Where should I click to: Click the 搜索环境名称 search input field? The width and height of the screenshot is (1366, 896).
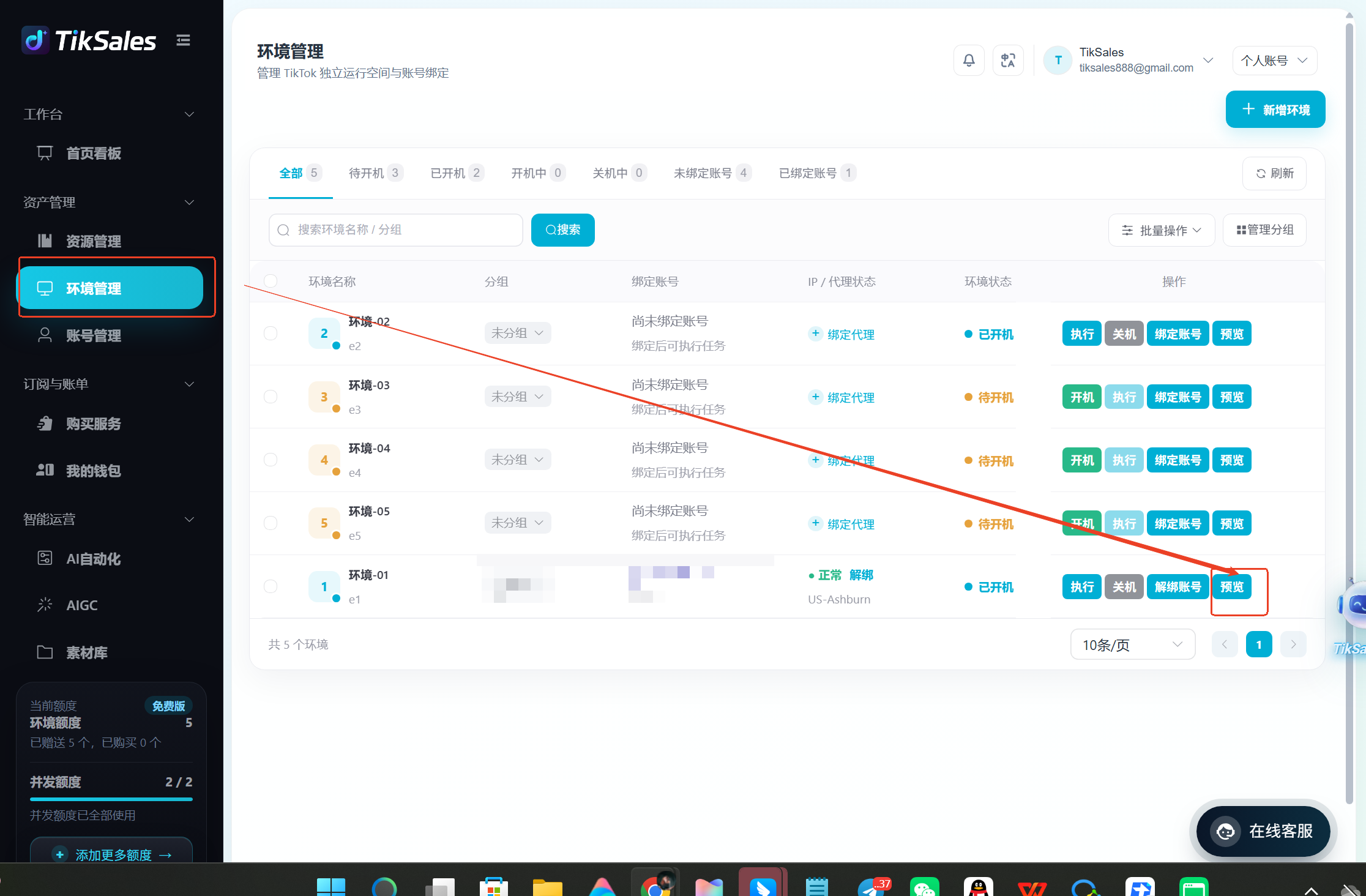[x=396, y=230]
